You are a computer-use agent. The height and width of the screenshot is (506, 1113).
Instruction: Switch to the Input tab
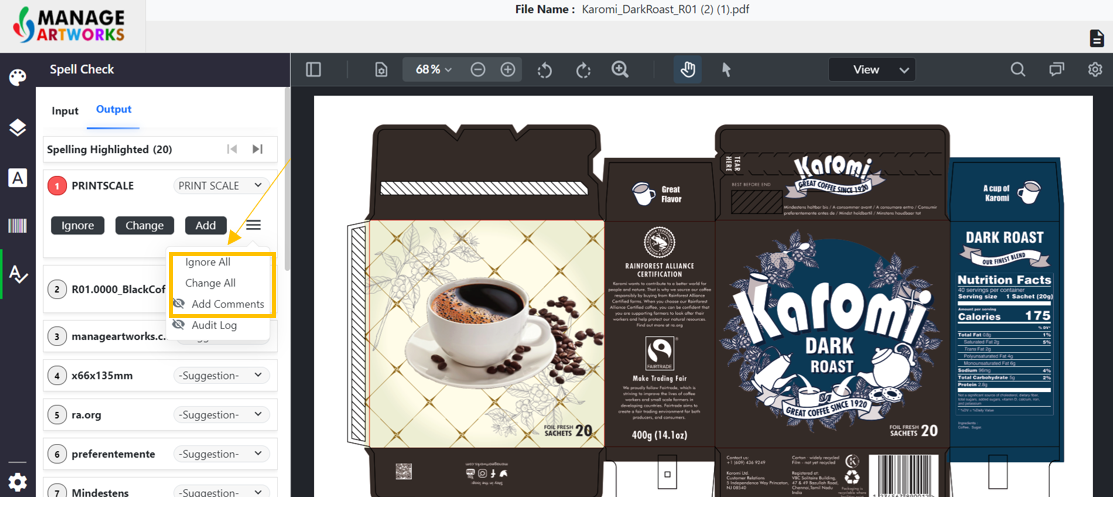[65, 111]
